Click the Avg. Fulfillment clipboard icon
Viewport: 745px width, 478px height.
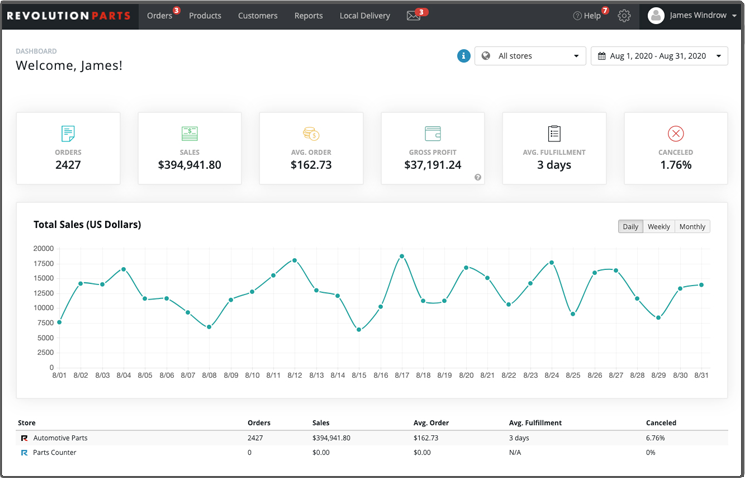pyautogui.click(x=554, y=134)
